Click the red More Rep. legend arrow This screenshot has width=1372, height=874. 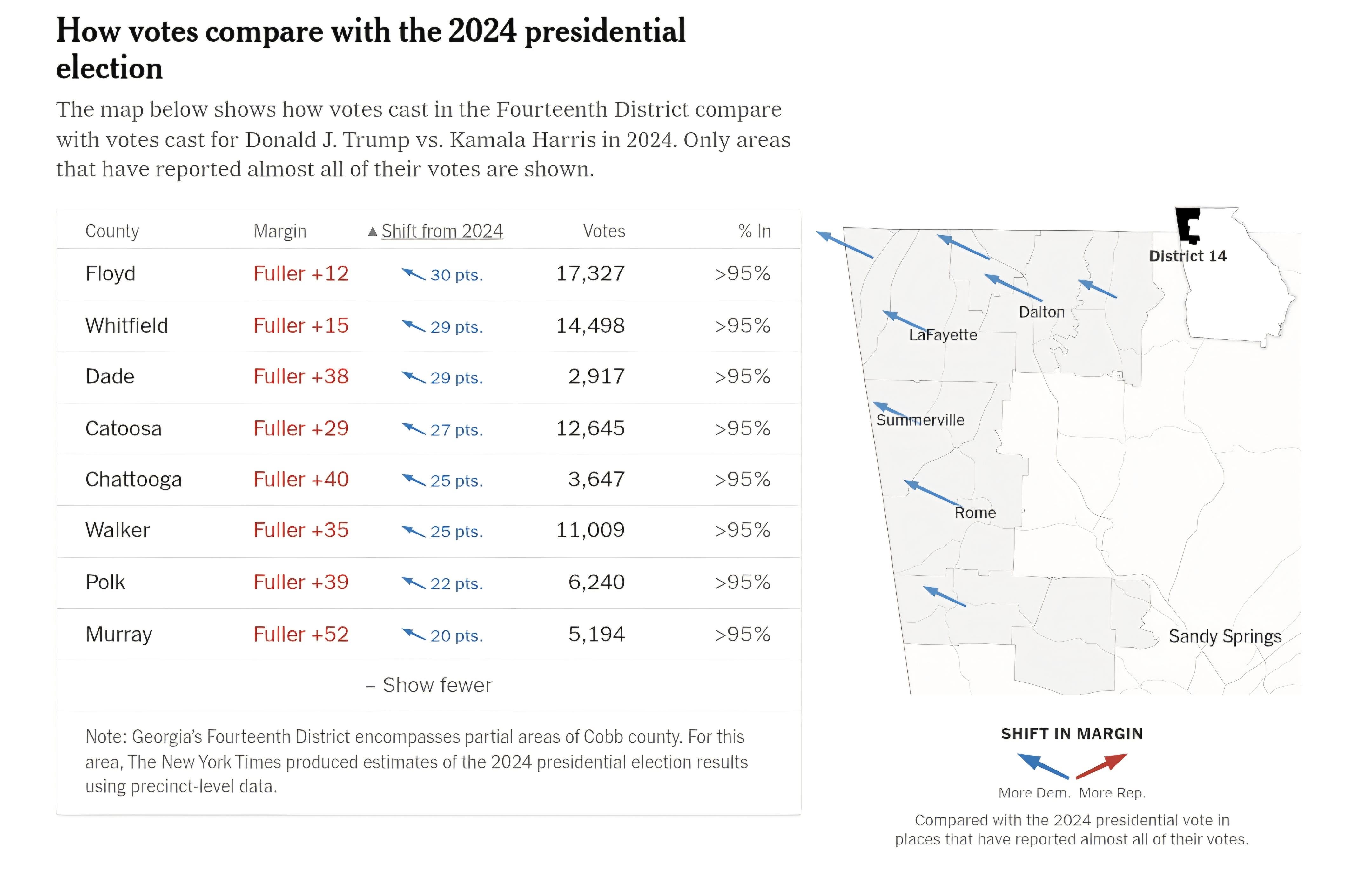pyautogui.click(x=1101, y=766)
